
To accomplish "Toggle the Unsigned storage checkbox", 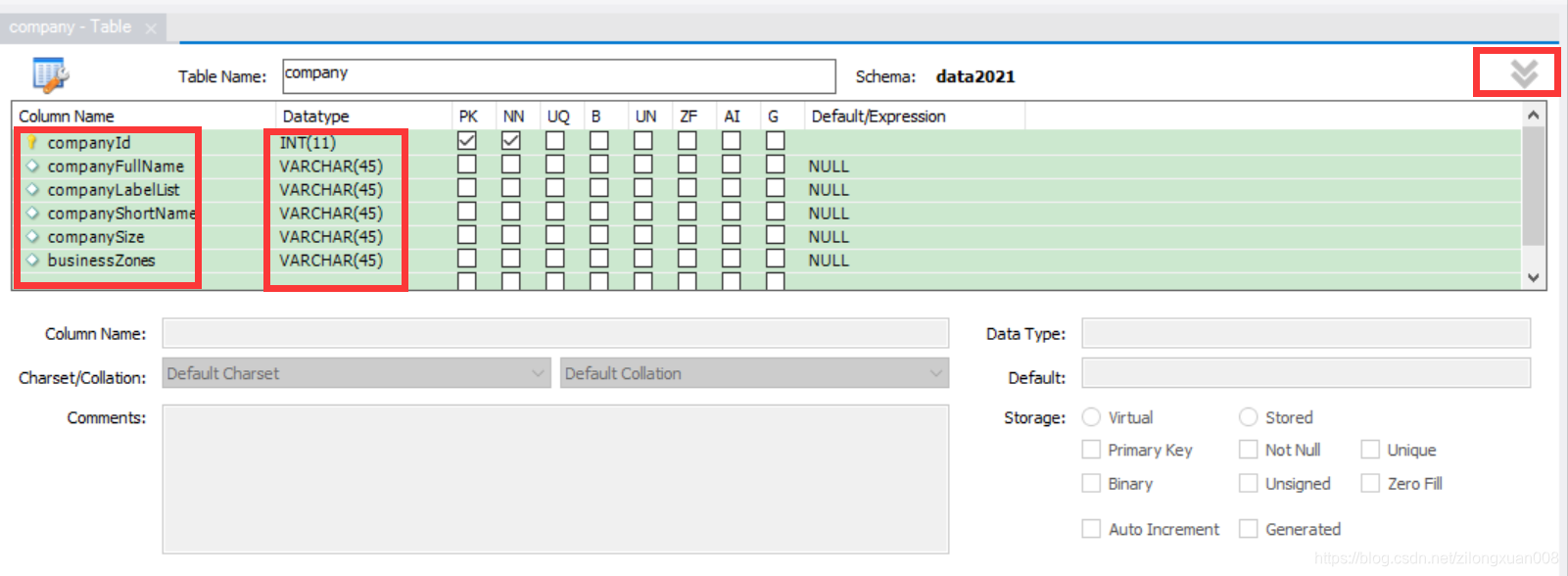I will pos(1248,483).
